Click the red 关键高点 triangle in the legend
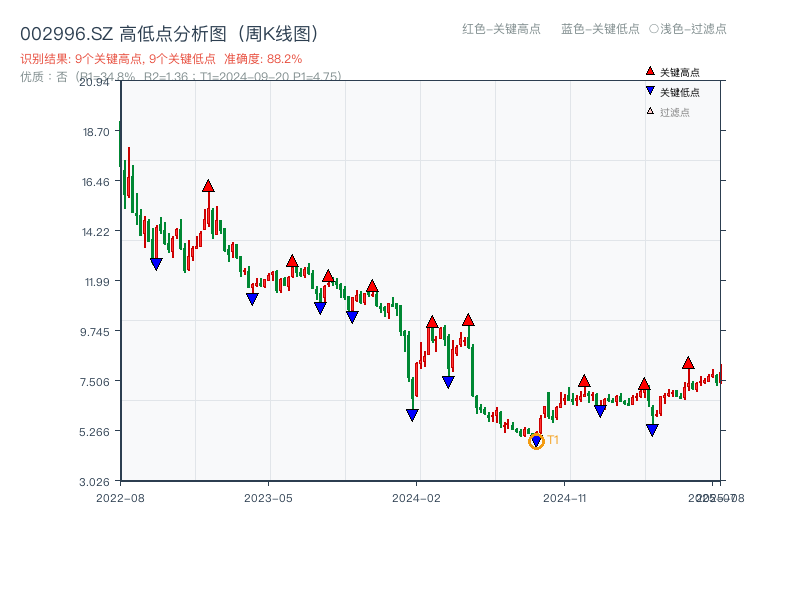Viewport: 800px width, 600px height. (650, 72)
